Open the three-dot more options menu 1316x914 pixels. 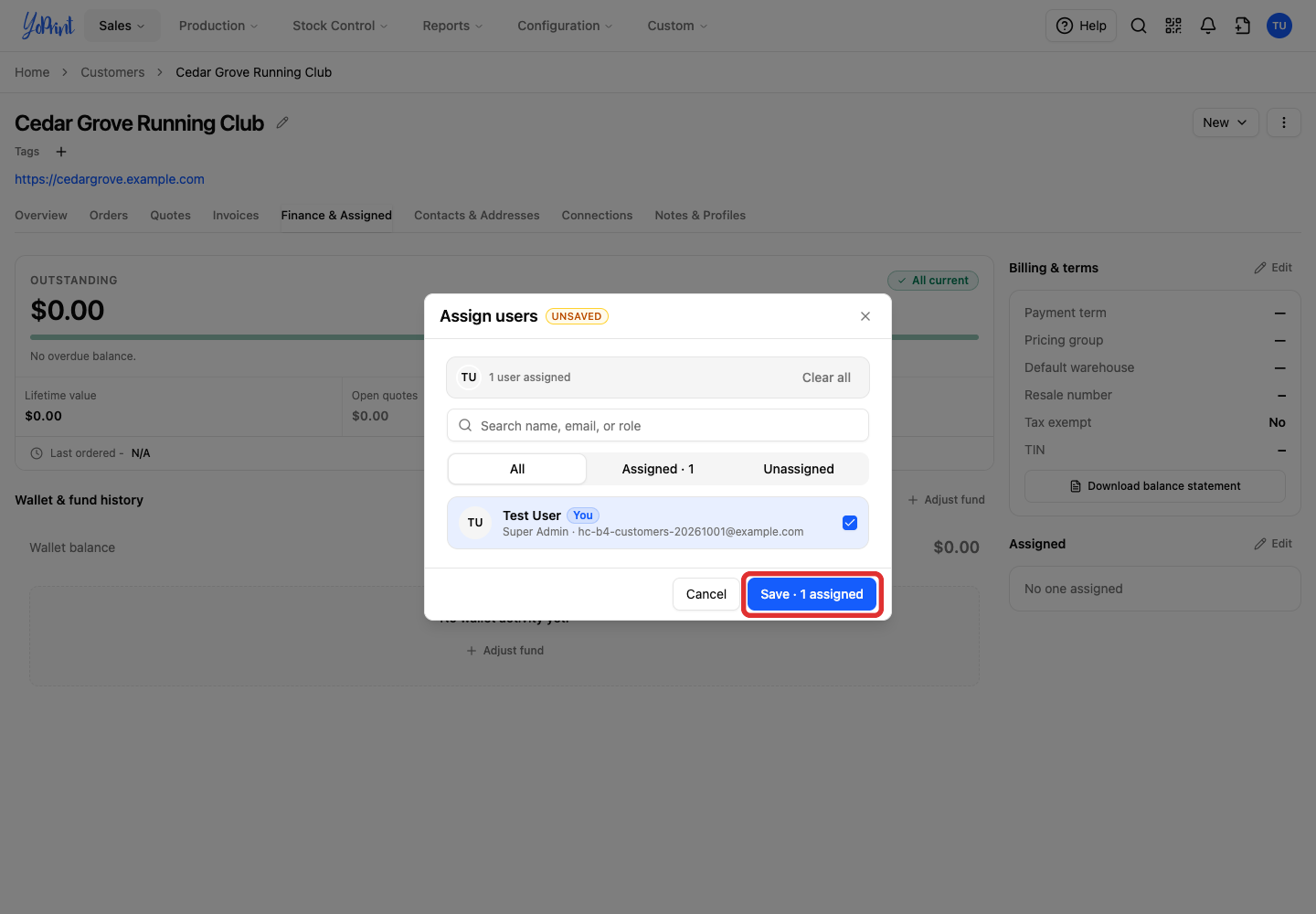point(1284,122)
